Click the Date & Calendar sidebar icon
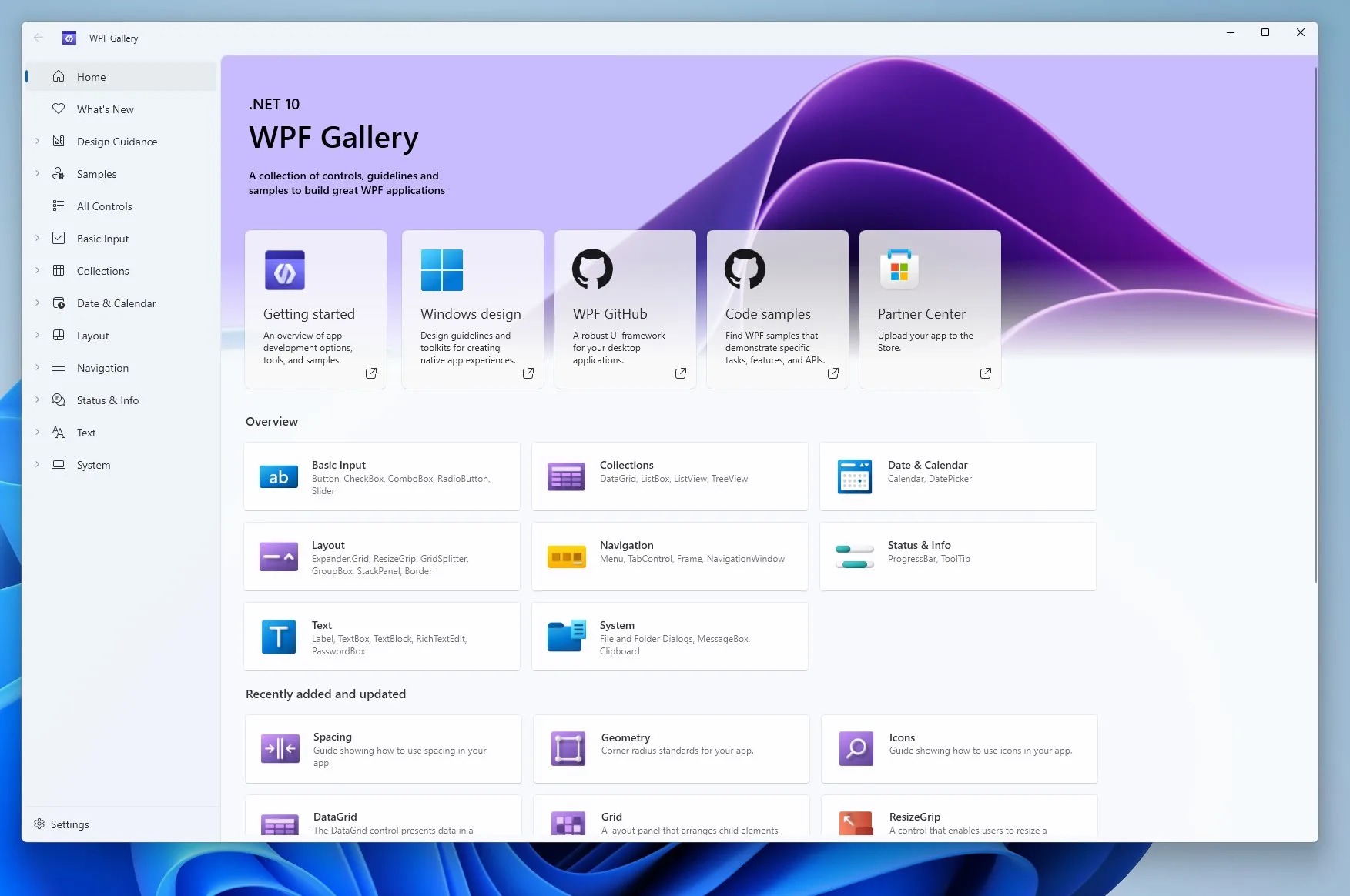This screenshot has width=1350, height=896. 59,303
